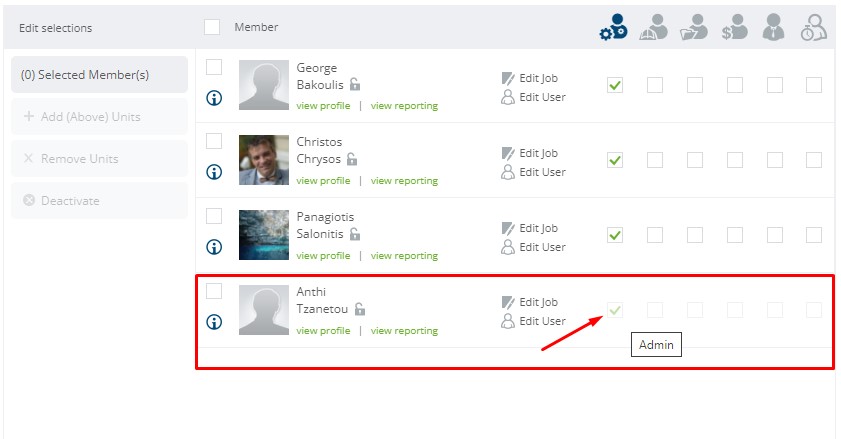The height and width of the screenshot is (439, 841).
Task: Open info icon for Anthi Tzanetou
Action: (214, 322)
